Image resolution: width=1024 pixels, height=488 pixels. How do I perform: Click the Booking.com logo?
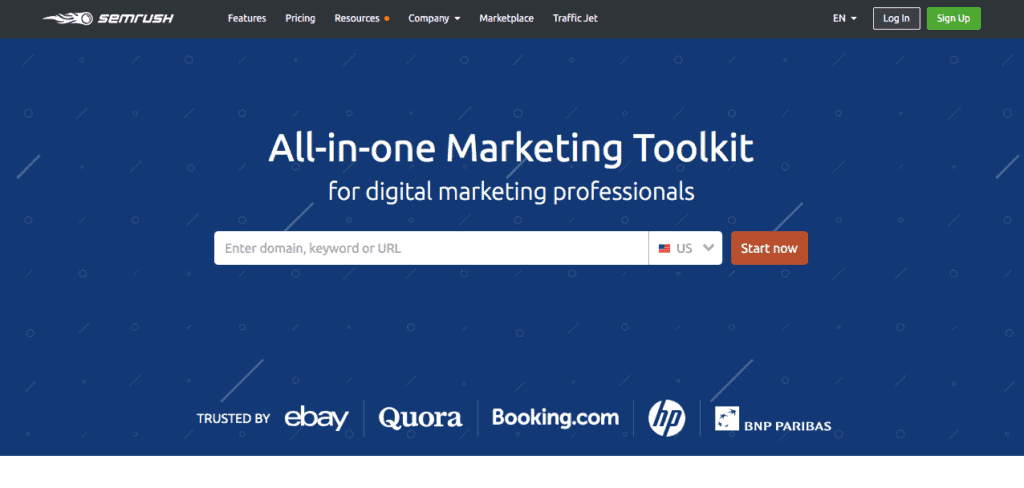pyautogui.click(x=555, y=418)
